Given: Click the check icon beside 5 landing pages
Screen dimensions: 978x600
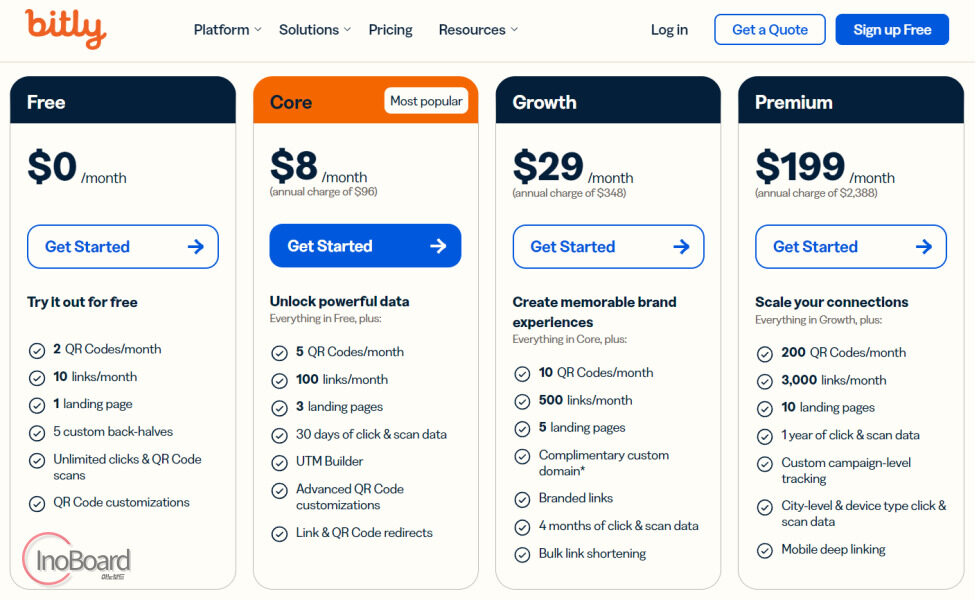Looking at the screenshot, I should (x=522, y=429).
